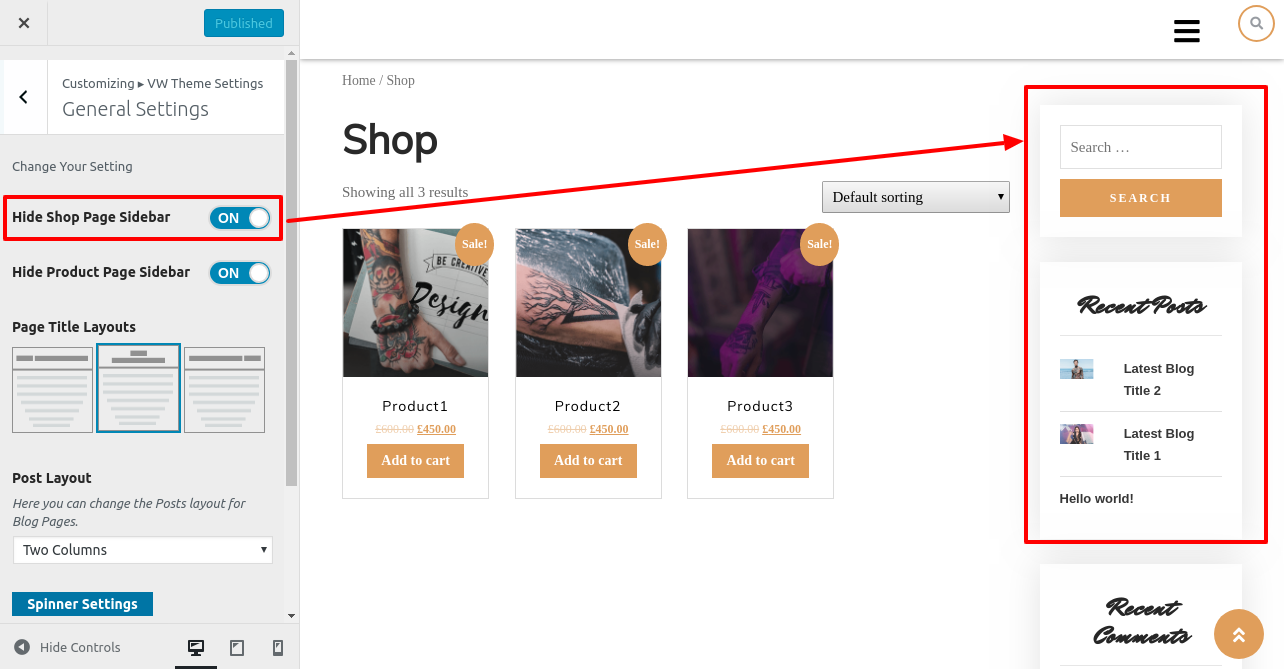
Task: Click the Hide Controls collapse arrow icon
Action: (22, 647)
